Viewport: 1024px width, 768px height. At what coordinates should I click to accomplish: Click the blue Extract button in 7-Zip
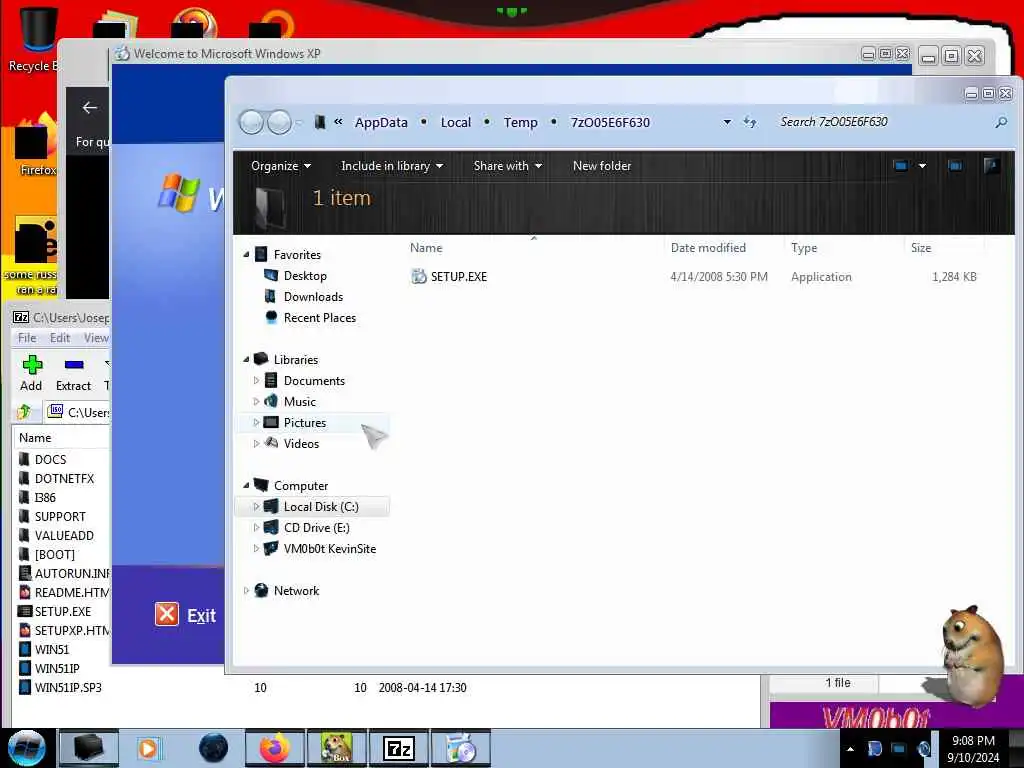73,374
